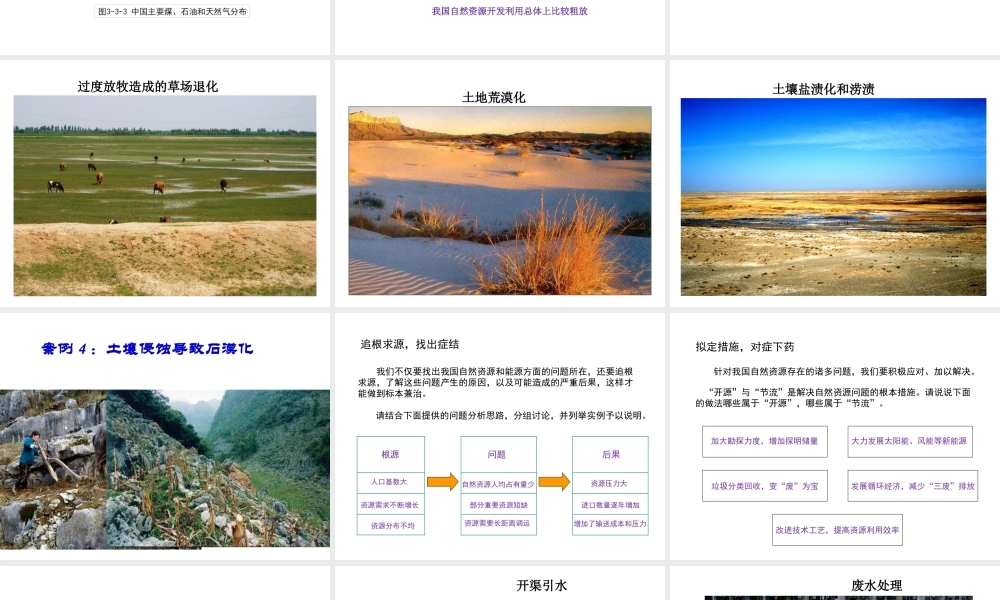Click the 人口基数大 cell
Viewport: 1000px width, 600px height.
click(390, 482)
